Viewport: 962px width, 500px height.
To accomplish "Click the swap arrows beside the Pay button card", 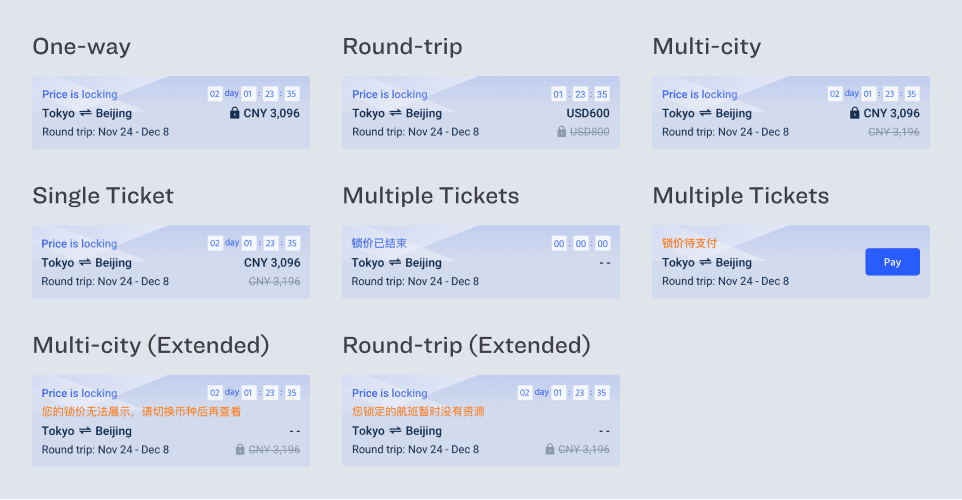I will (x=706, y=263).
